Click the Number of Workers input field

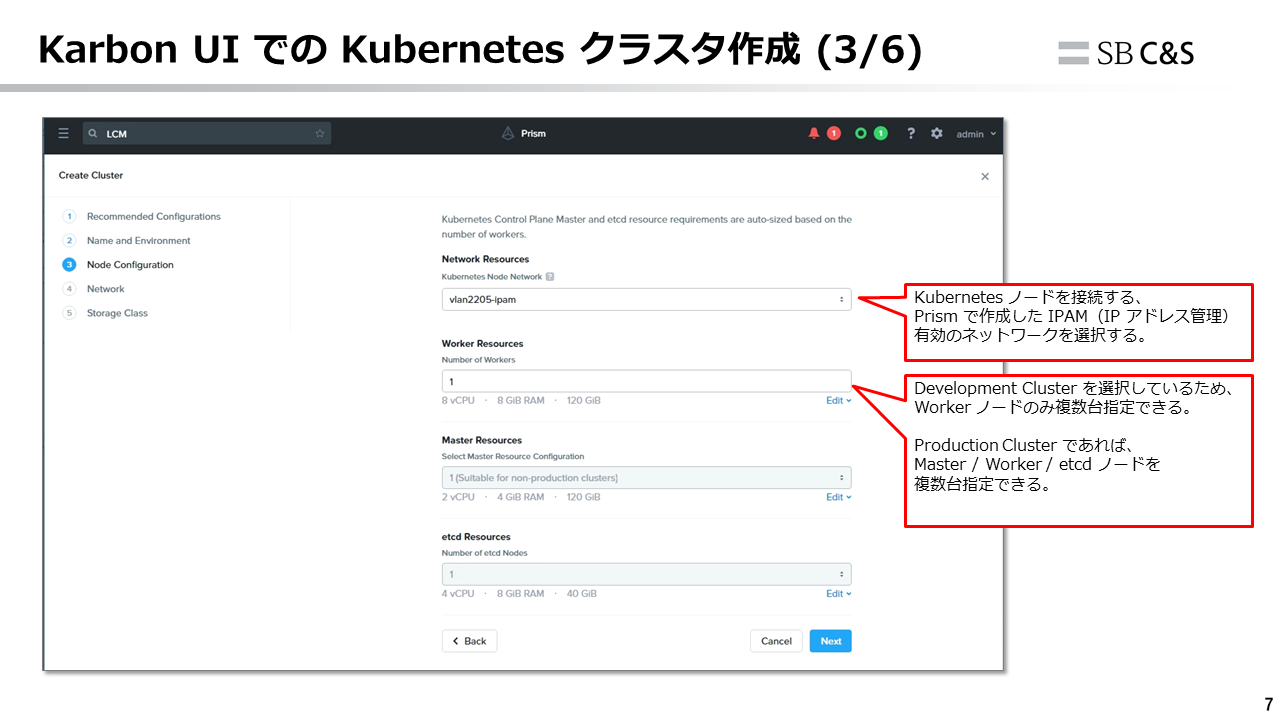point(647,381)
